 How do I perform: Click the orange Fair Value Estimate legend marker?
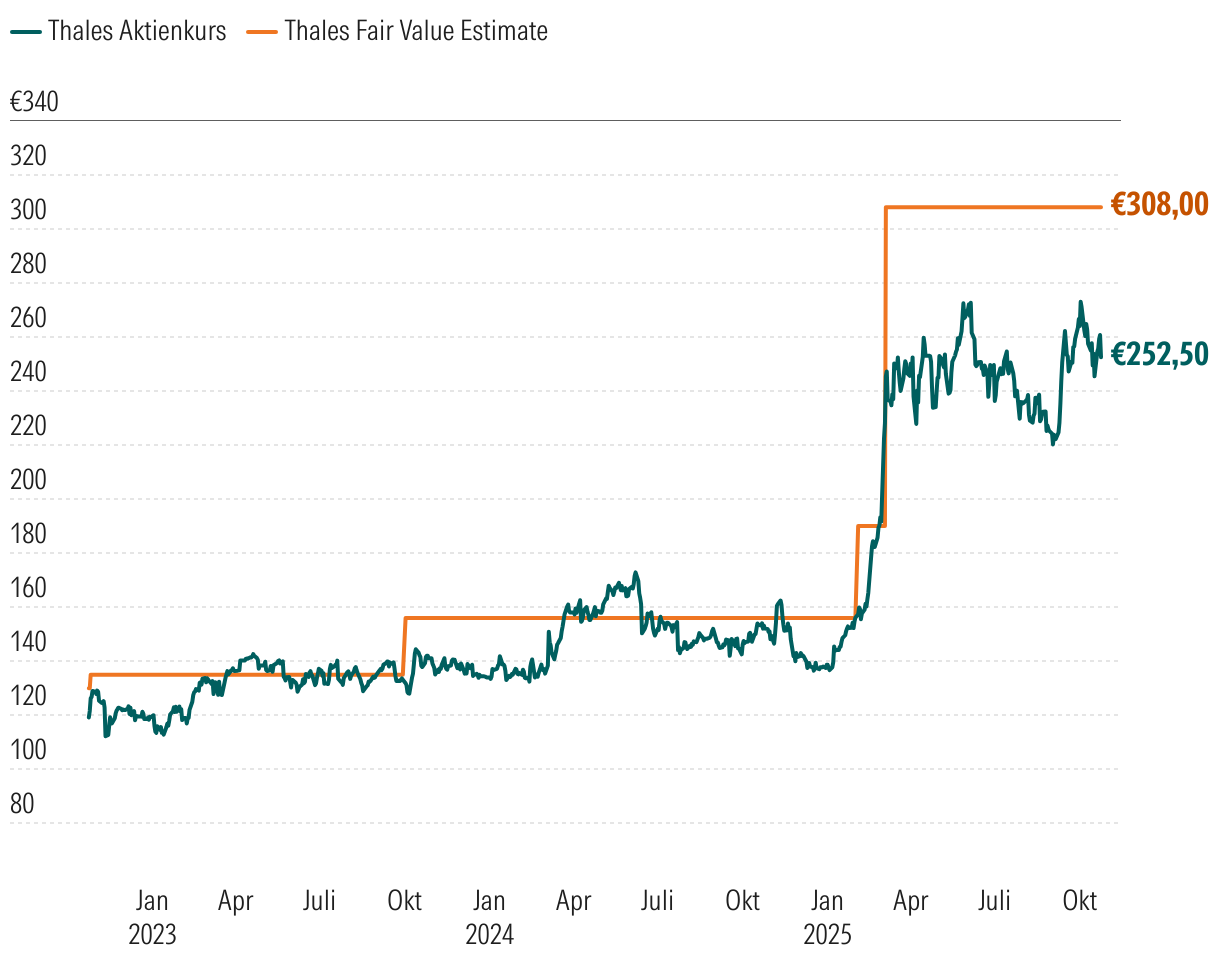pos(260,31)
